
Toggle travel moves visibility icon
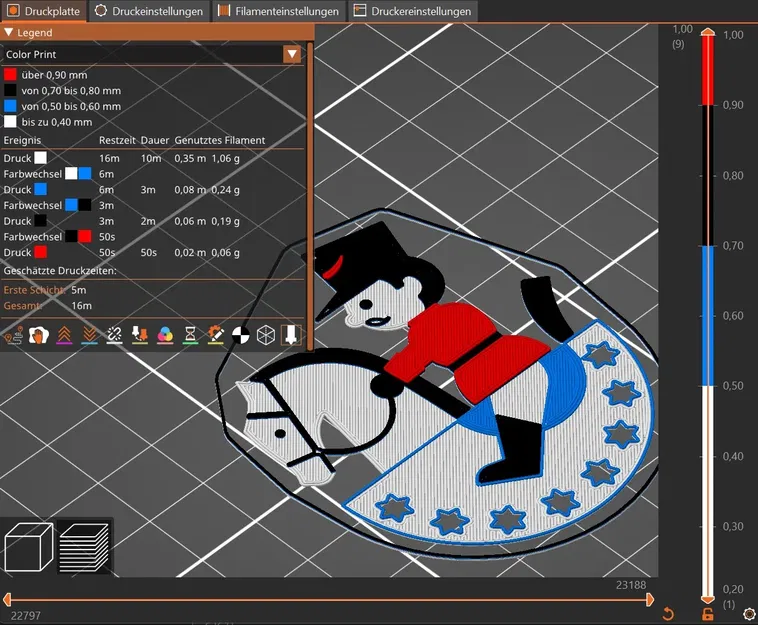[14, 335]
